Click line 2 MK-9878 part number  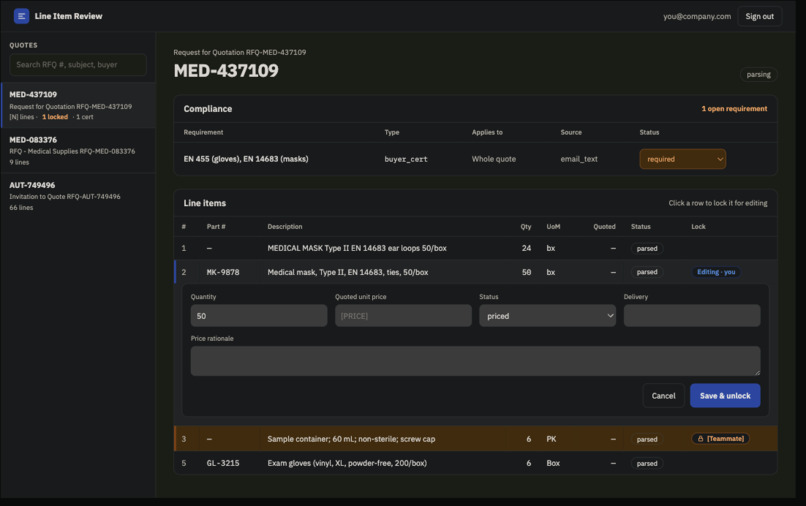(x=223, y=272)
